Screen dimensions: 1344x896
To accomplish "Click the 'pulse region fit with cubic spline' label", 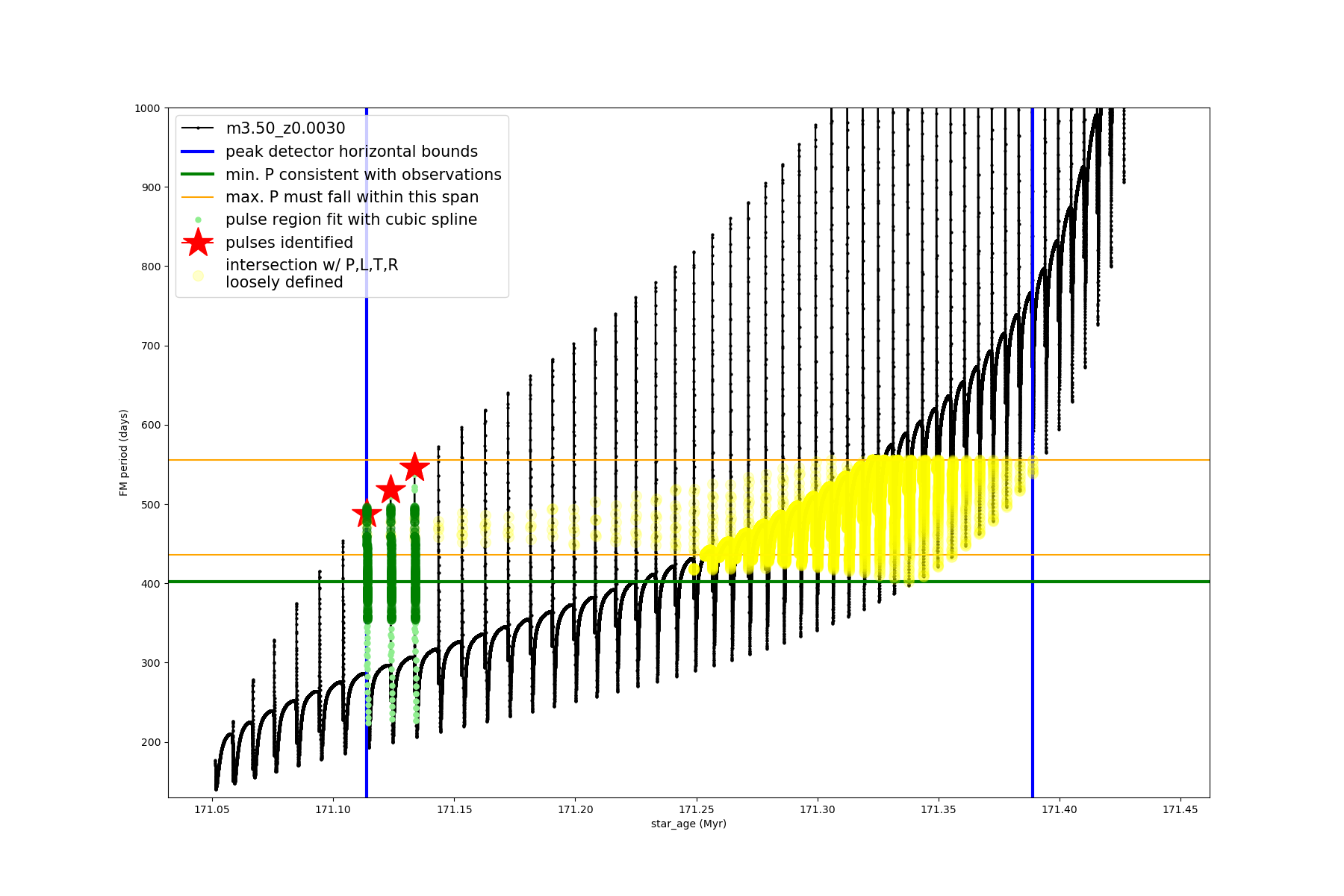I will [x=351, y=220].
